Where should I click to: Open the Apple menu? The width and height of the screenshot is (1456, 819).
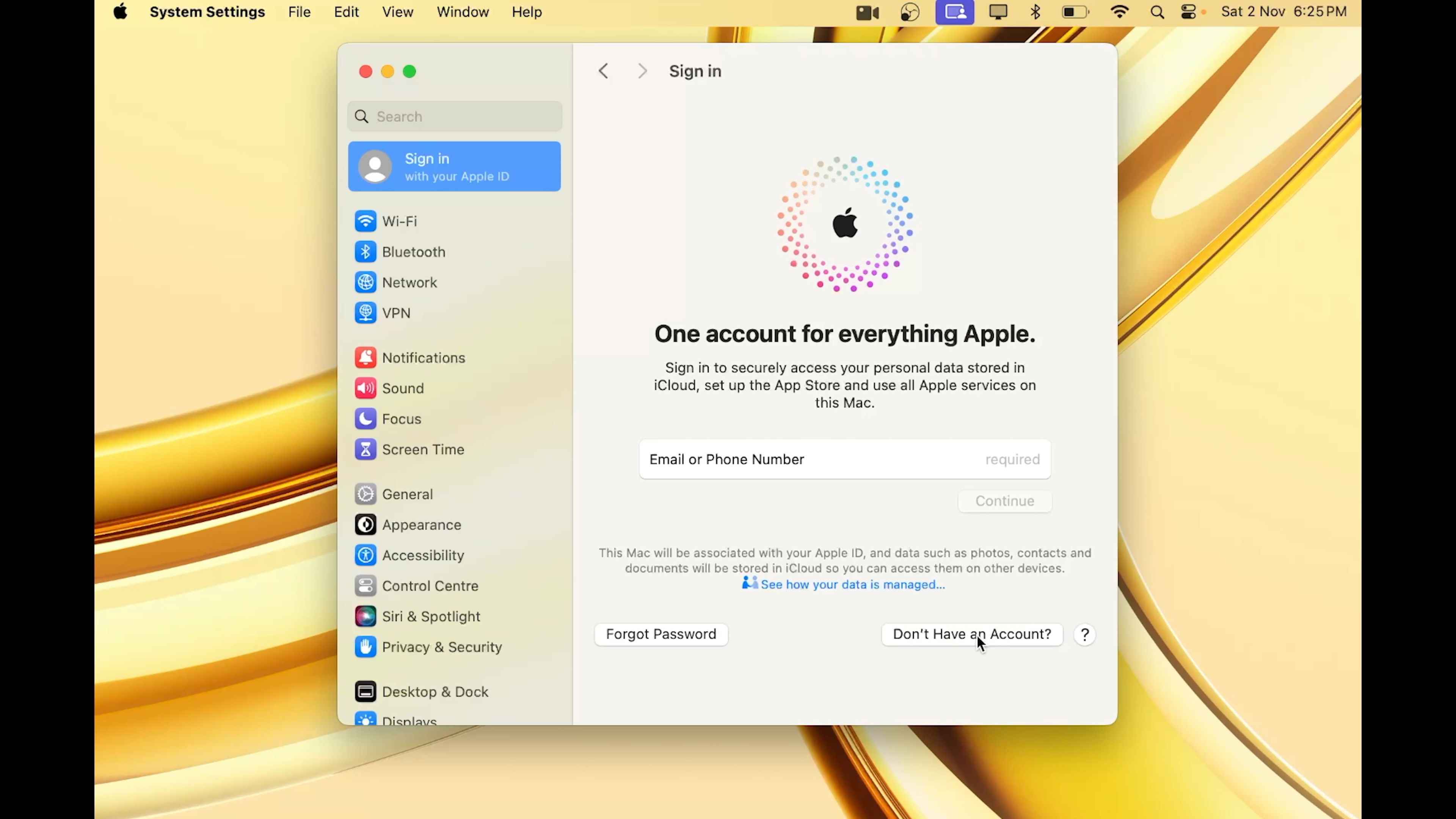pos(121,12)
